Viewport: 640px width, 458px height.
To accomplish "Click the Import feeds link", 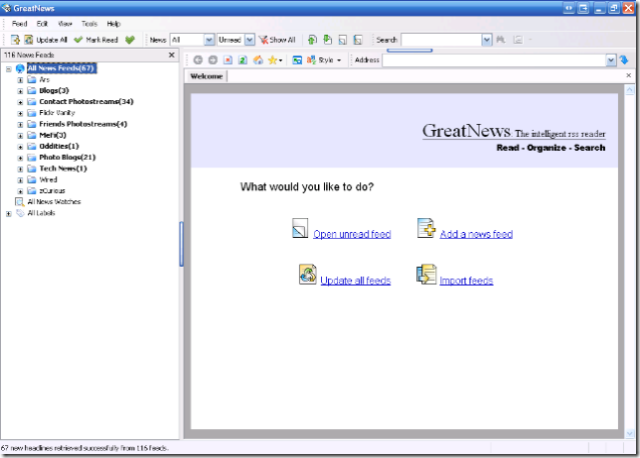I will coord(466,281).
